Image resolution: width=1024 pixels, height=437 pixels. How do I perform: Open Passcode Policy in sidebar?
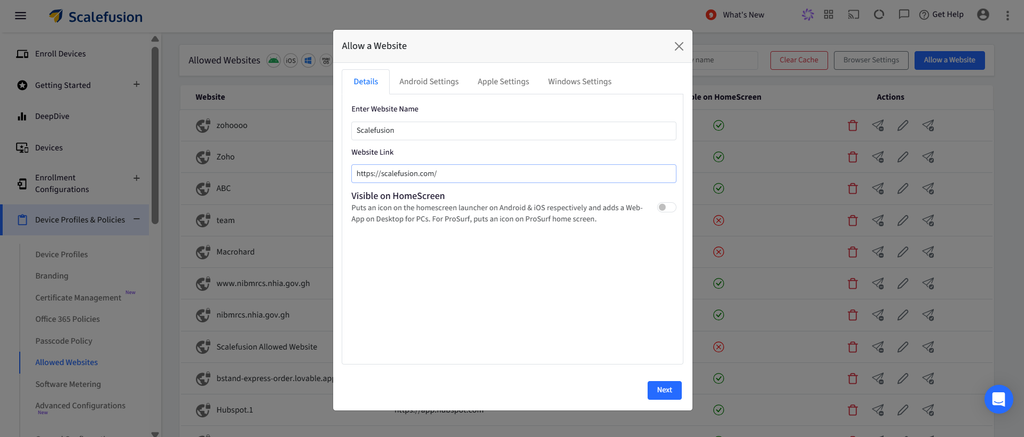[64, 341]
